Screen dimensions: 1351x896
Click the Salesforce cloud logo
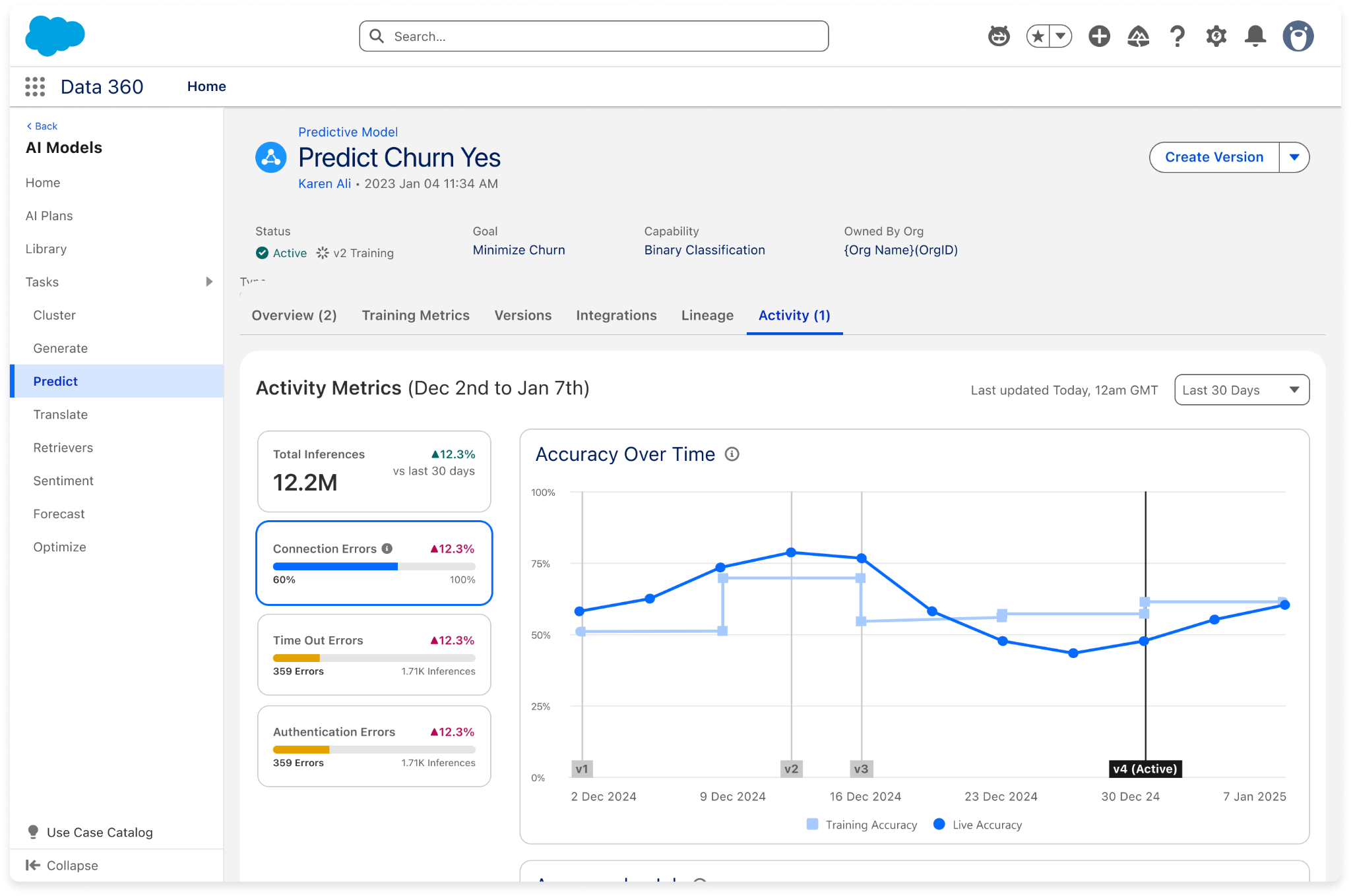coord(55,36)
